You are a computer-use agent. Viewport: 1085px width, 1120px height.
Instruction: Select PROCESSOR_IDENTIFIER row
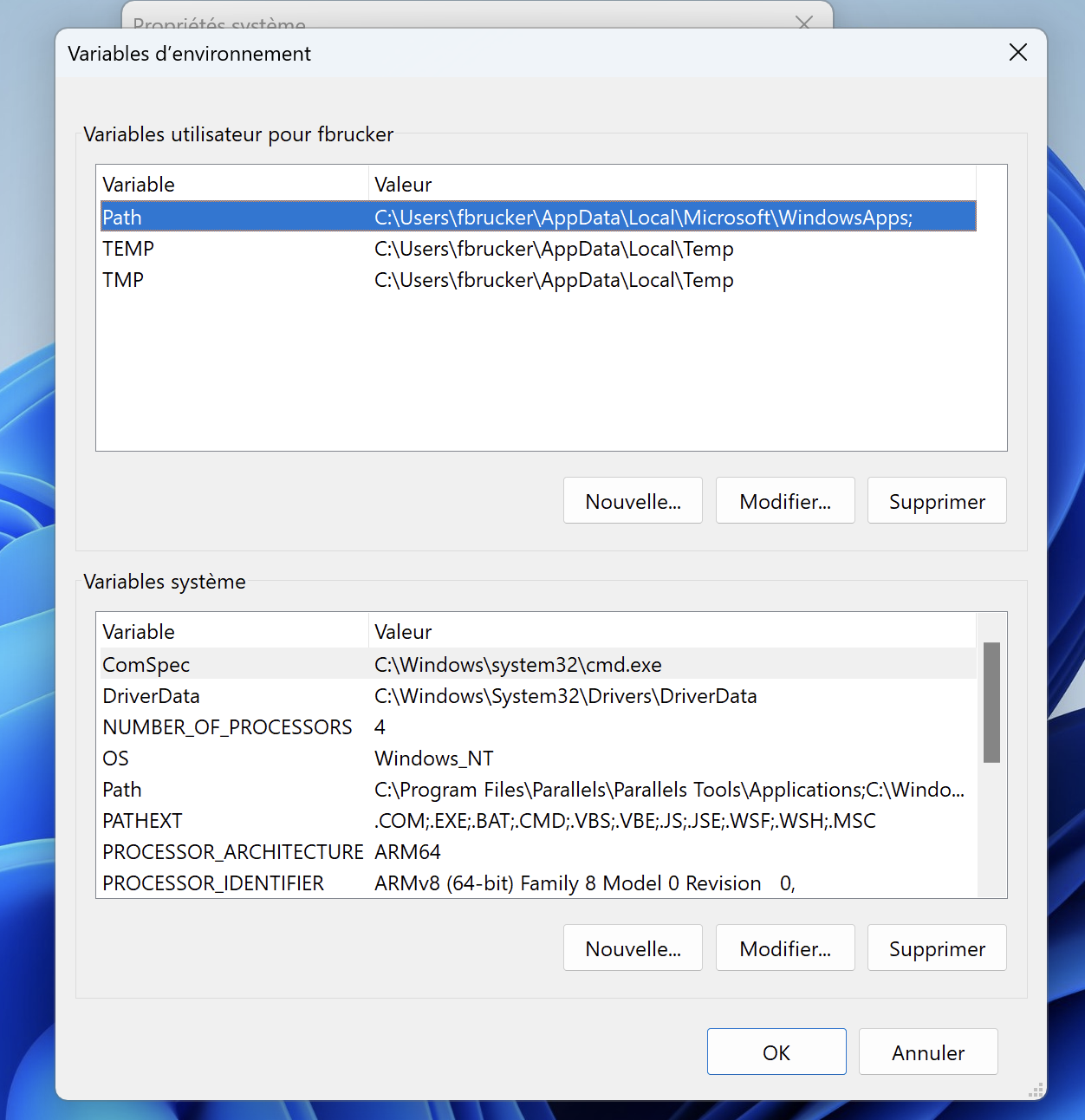pos(537,883)
